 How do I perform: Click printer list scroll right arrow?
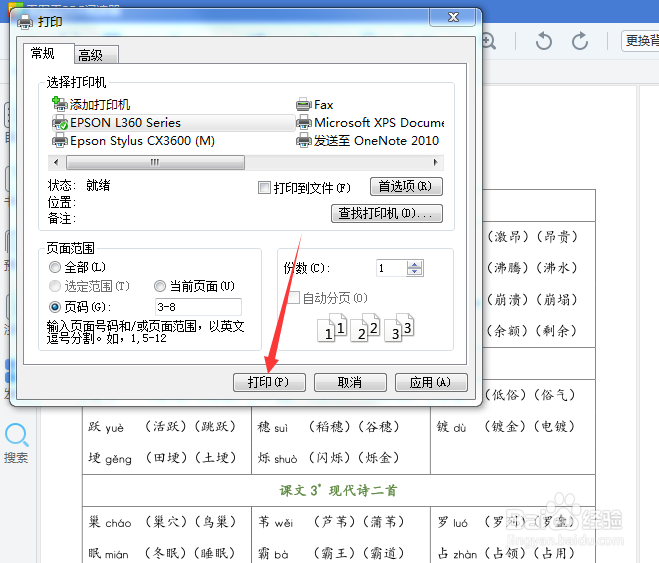(x=435, y=162)
